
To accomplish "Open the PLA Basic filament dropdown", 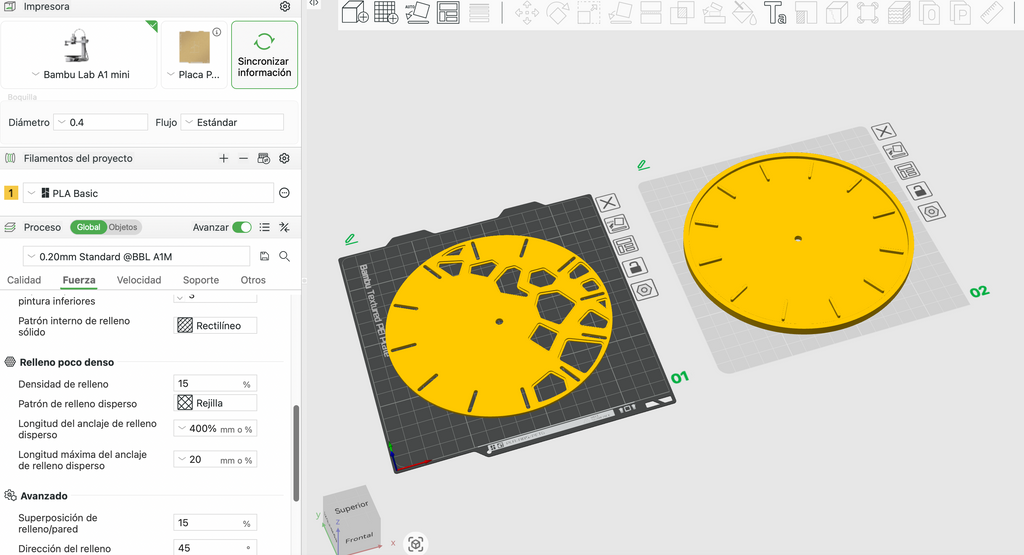I will [x=148, y=193].
